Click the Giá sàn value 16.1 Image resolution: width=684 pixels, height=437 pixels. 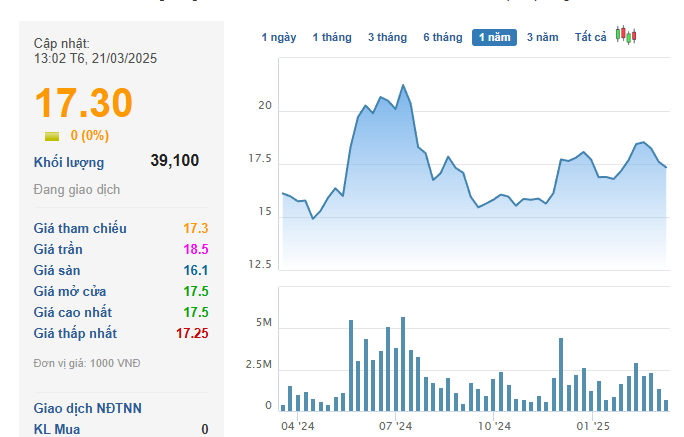(195, 270)
